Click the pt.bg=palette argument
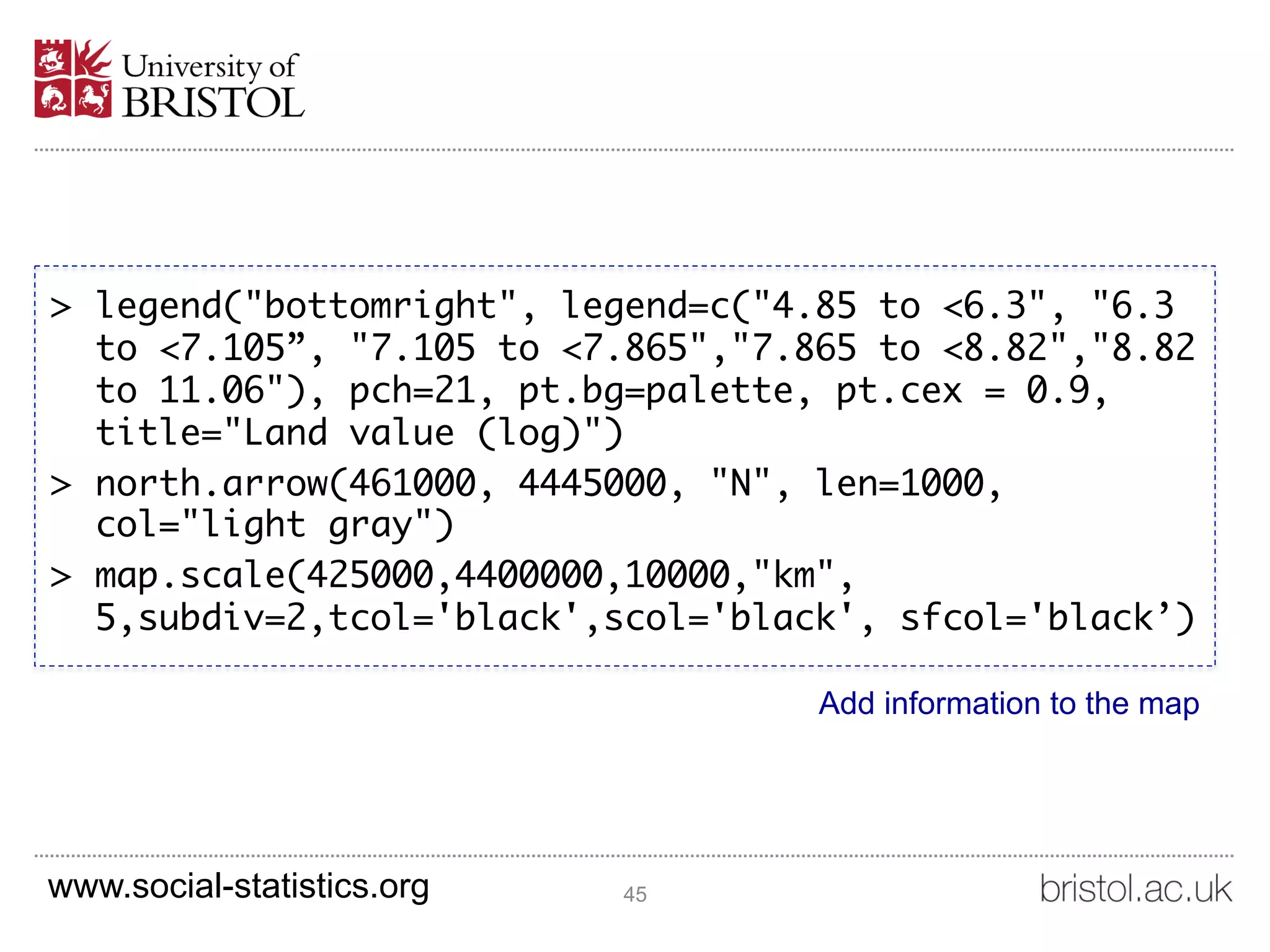The height and width of the screenshot is (952, 1270). click(x=655, y=391)
